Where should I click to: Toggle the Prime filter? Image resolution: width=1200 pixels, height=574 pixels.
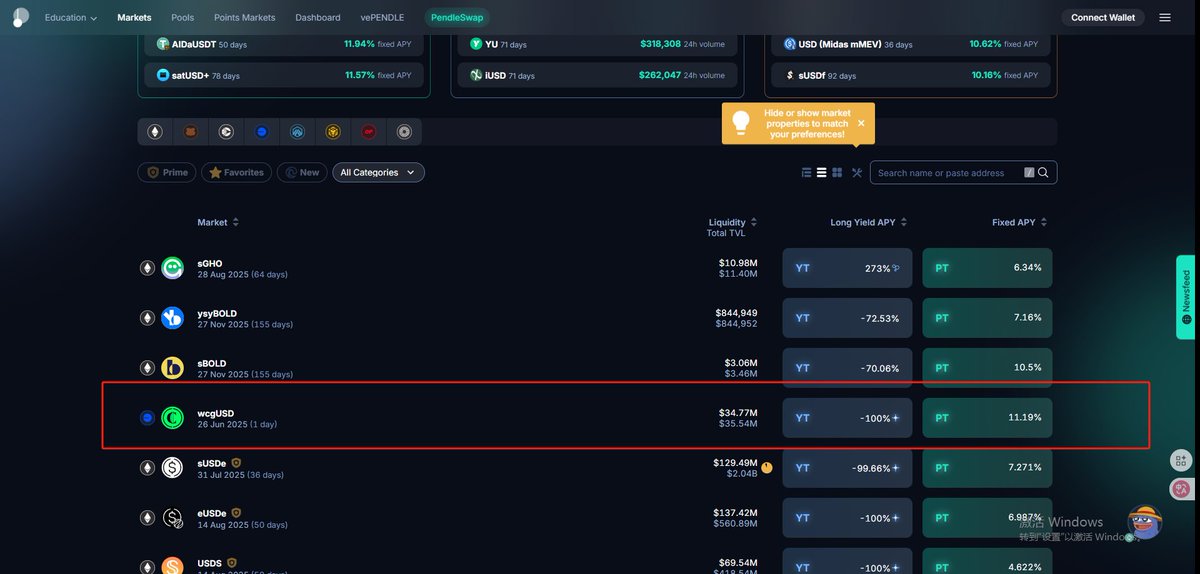(168, 173)
